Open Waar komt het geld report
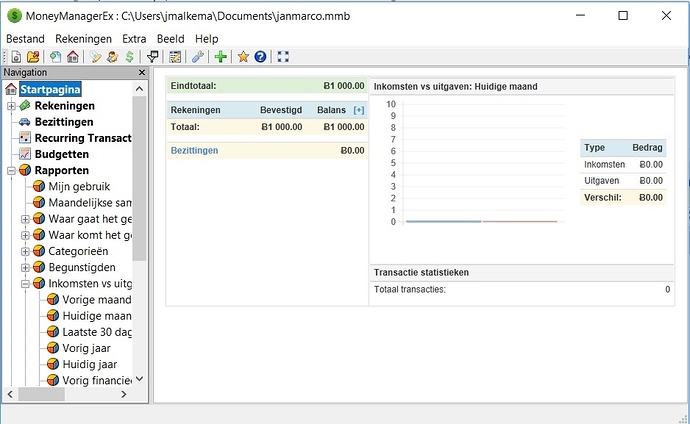 (90, 235)
